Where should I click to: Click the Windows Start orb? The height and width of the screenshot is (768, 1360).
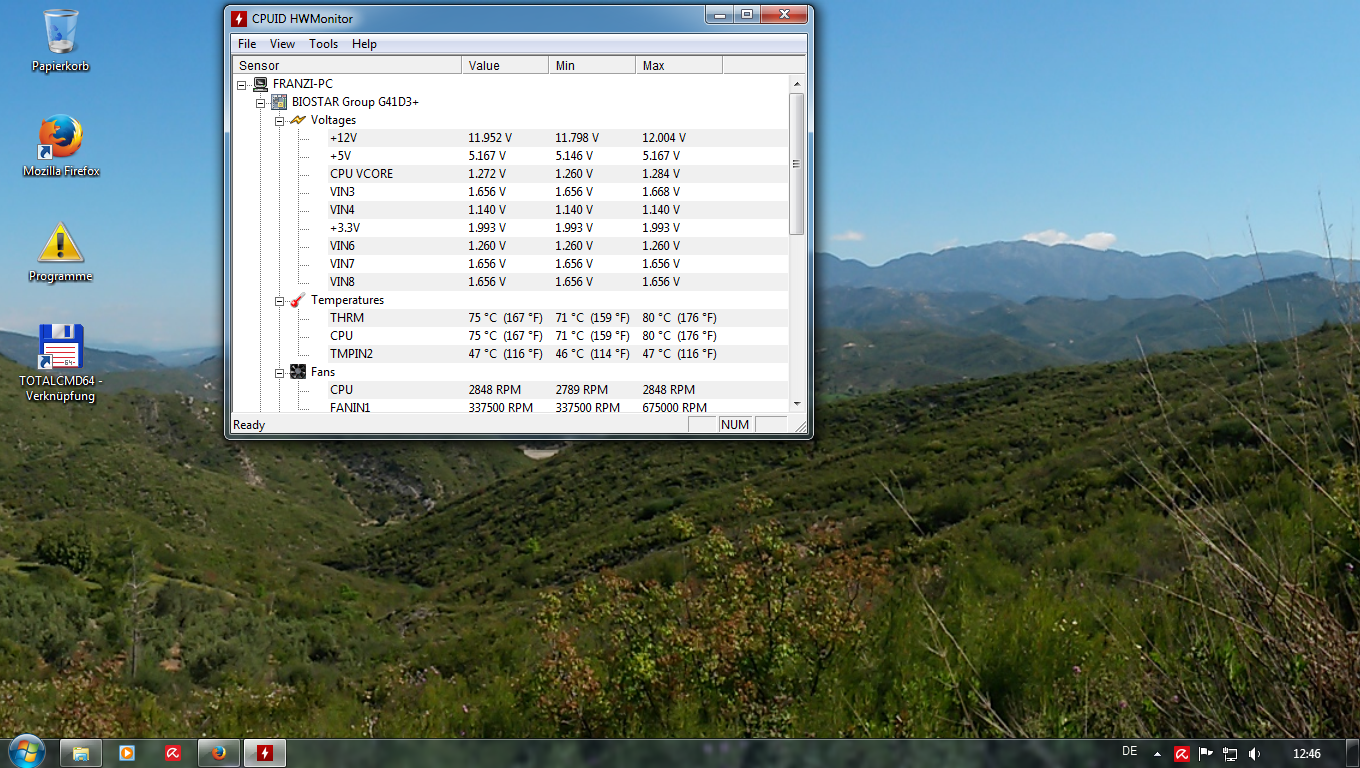[x=26, y=752]
